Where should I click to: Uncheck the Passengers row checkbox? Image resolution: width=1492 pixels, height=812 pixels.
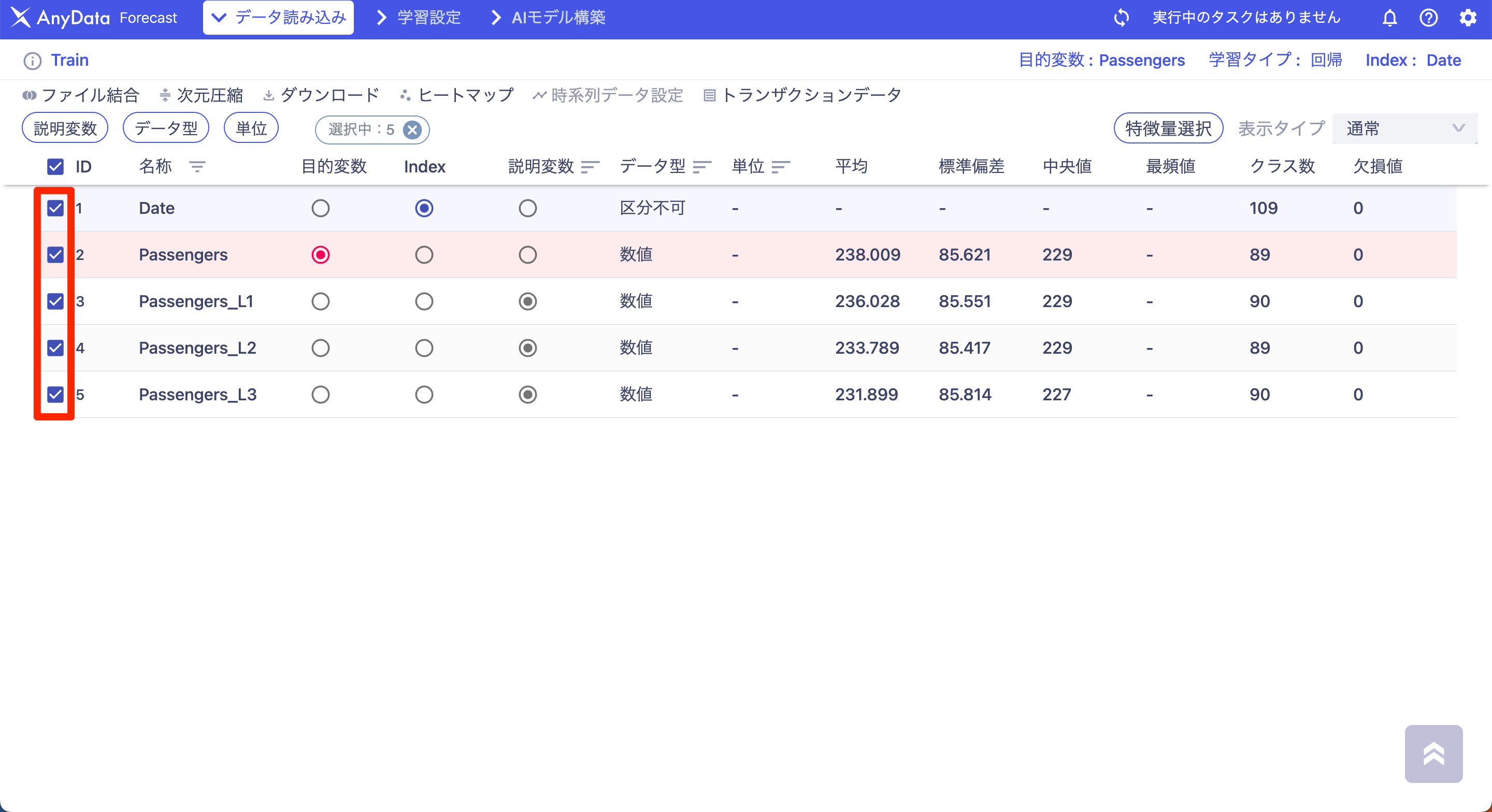(55, 255)
